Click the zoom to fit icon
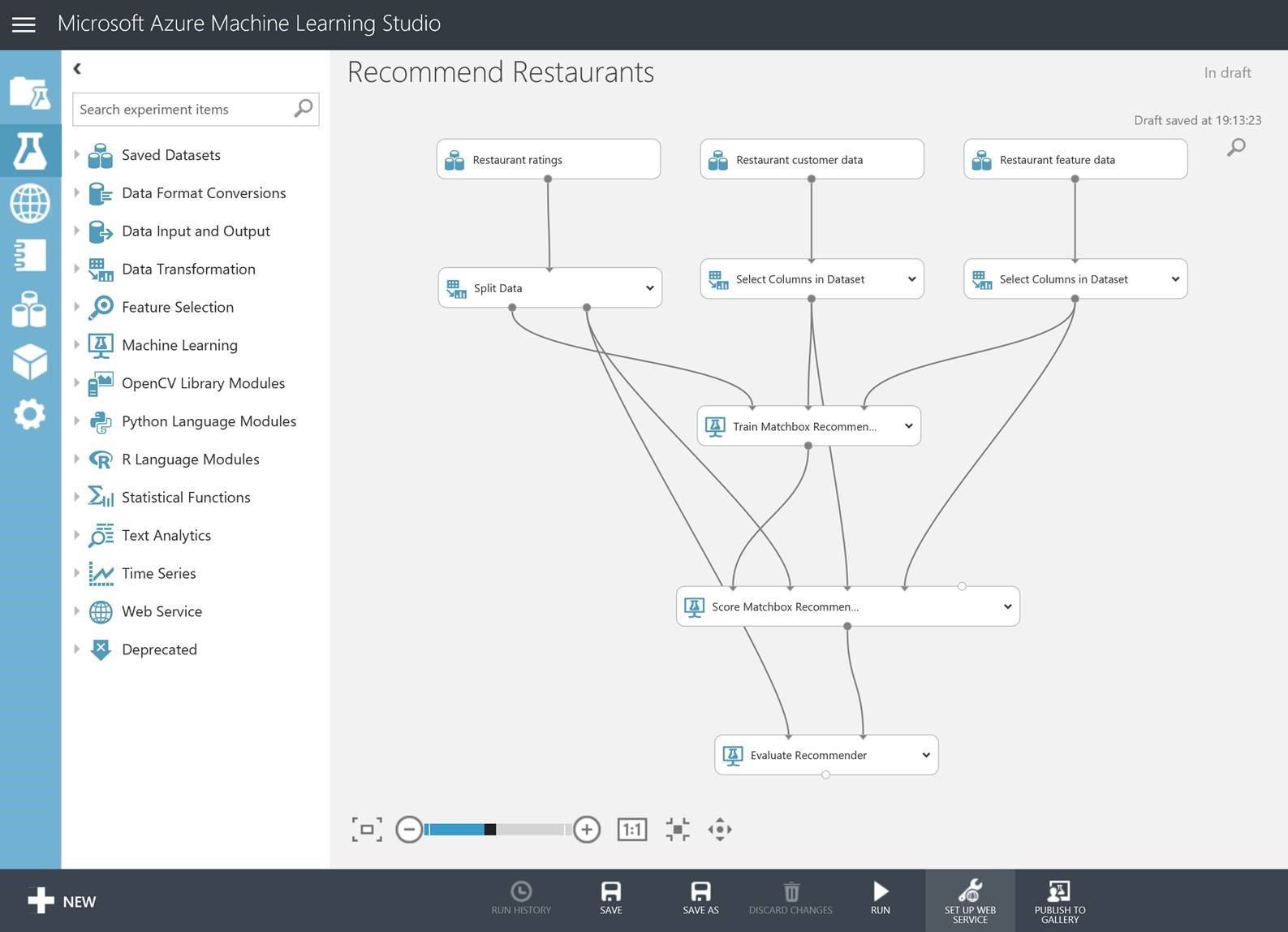1288x932 pixels. point(678,829)
